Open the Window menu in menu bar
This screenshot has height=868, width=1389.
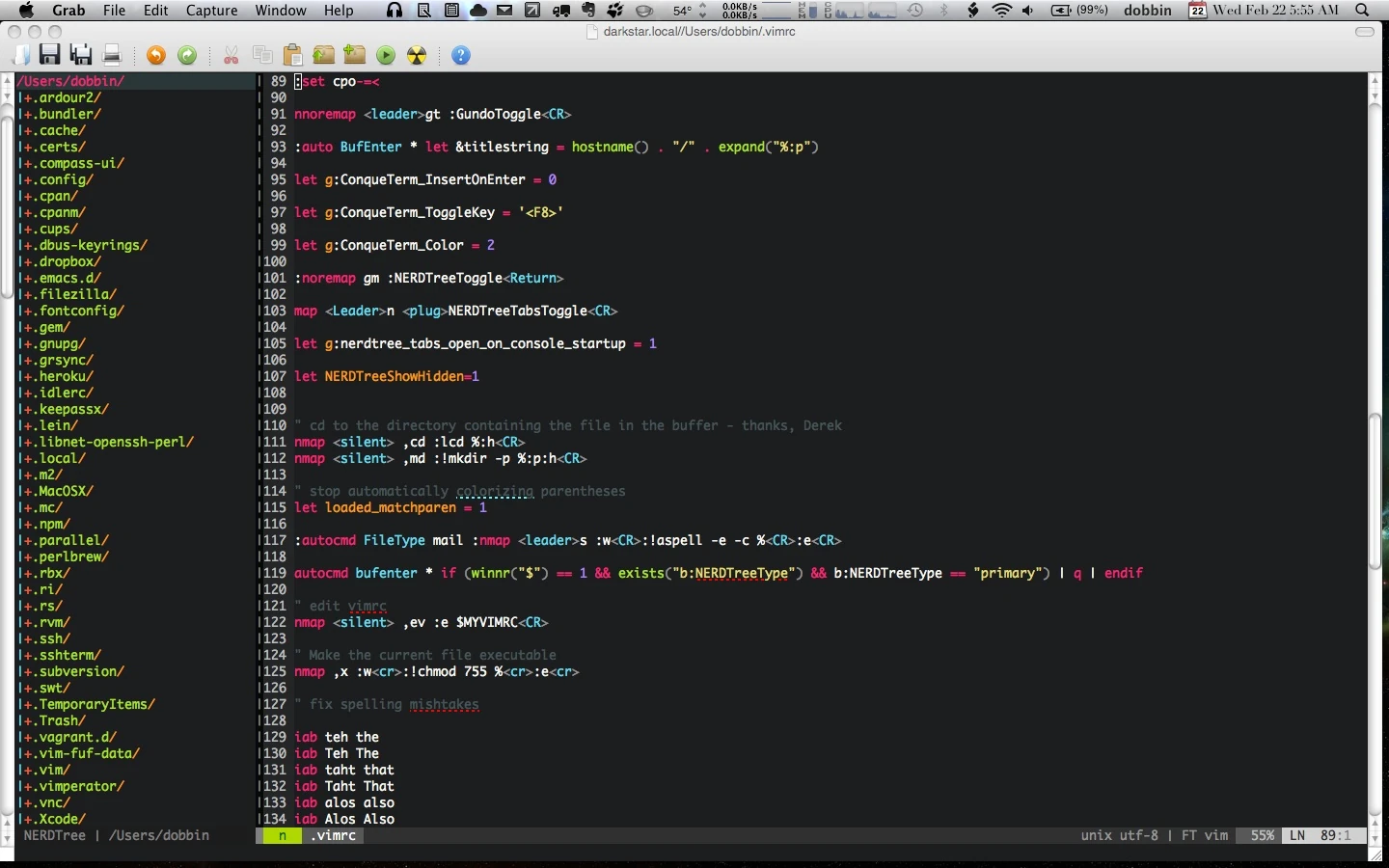tap(281, 11)
